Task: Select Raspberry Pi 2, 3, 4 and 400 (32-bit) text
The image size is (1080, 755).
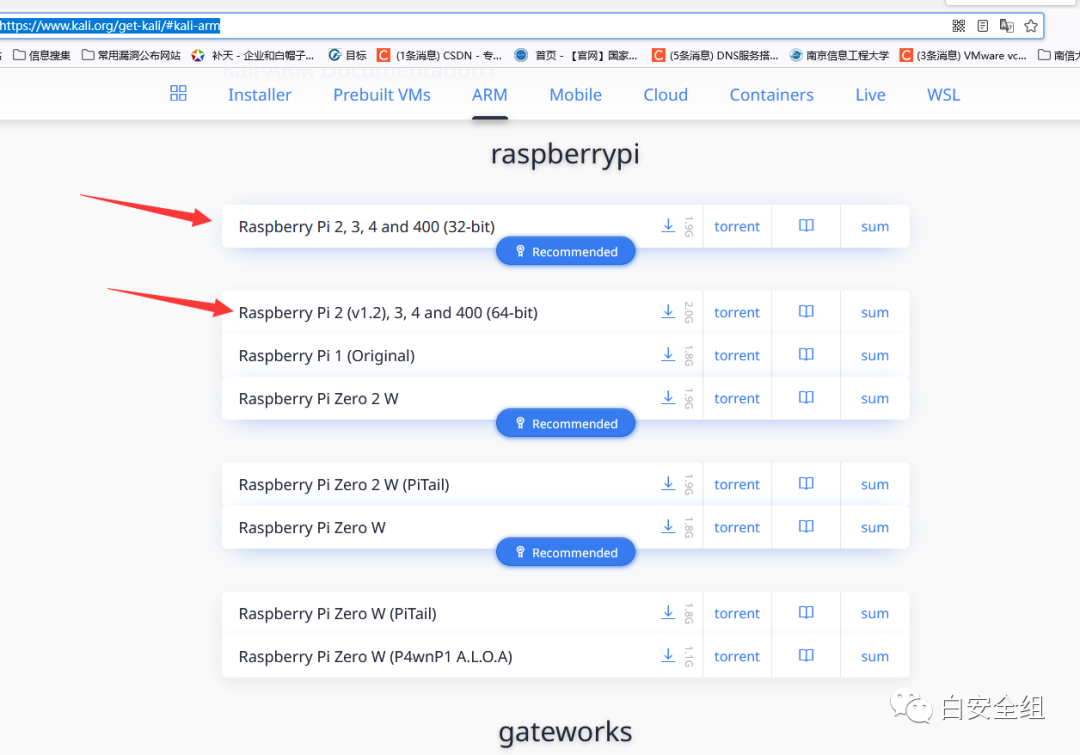Action: (366, 227)
